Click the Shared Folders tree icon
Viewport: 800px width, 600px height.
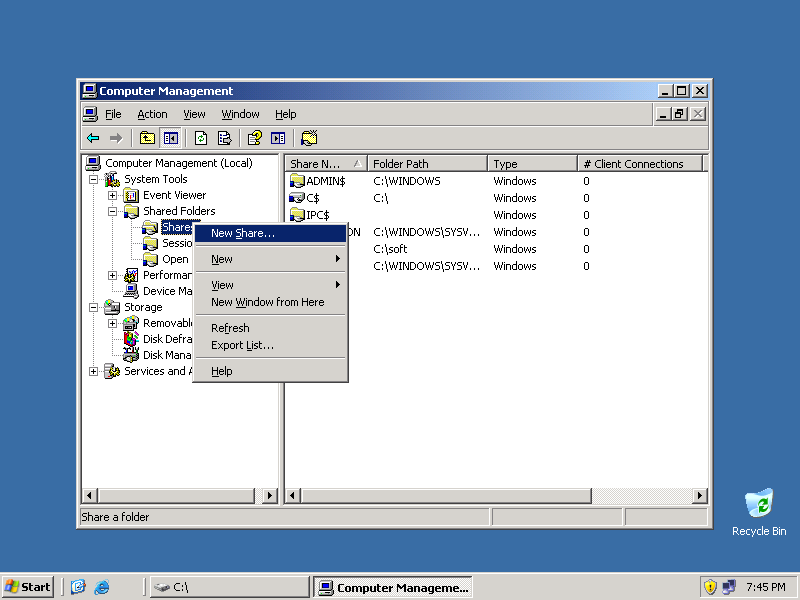click(131, 211)
